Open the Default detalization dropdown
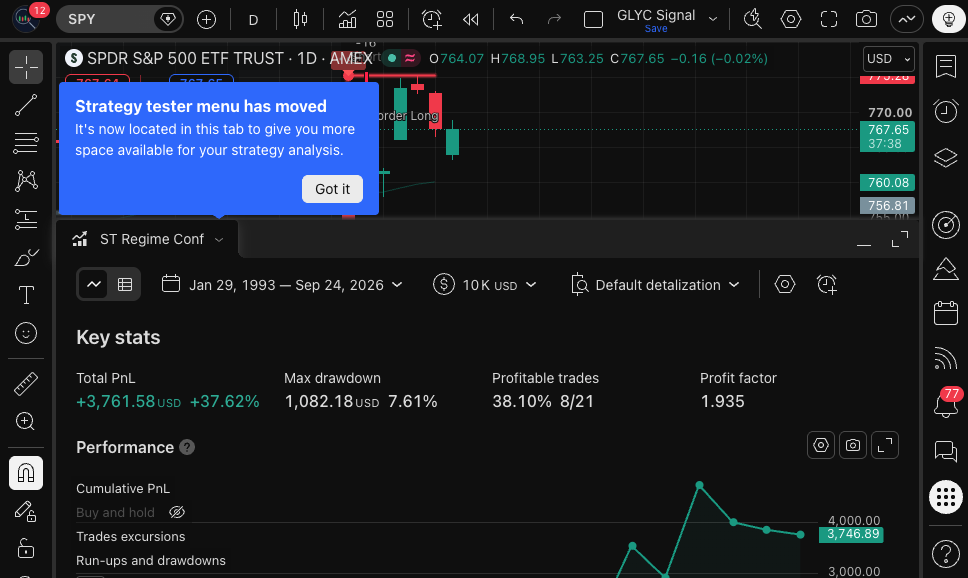Screen dimensions: 968x578 coord(655,285)
